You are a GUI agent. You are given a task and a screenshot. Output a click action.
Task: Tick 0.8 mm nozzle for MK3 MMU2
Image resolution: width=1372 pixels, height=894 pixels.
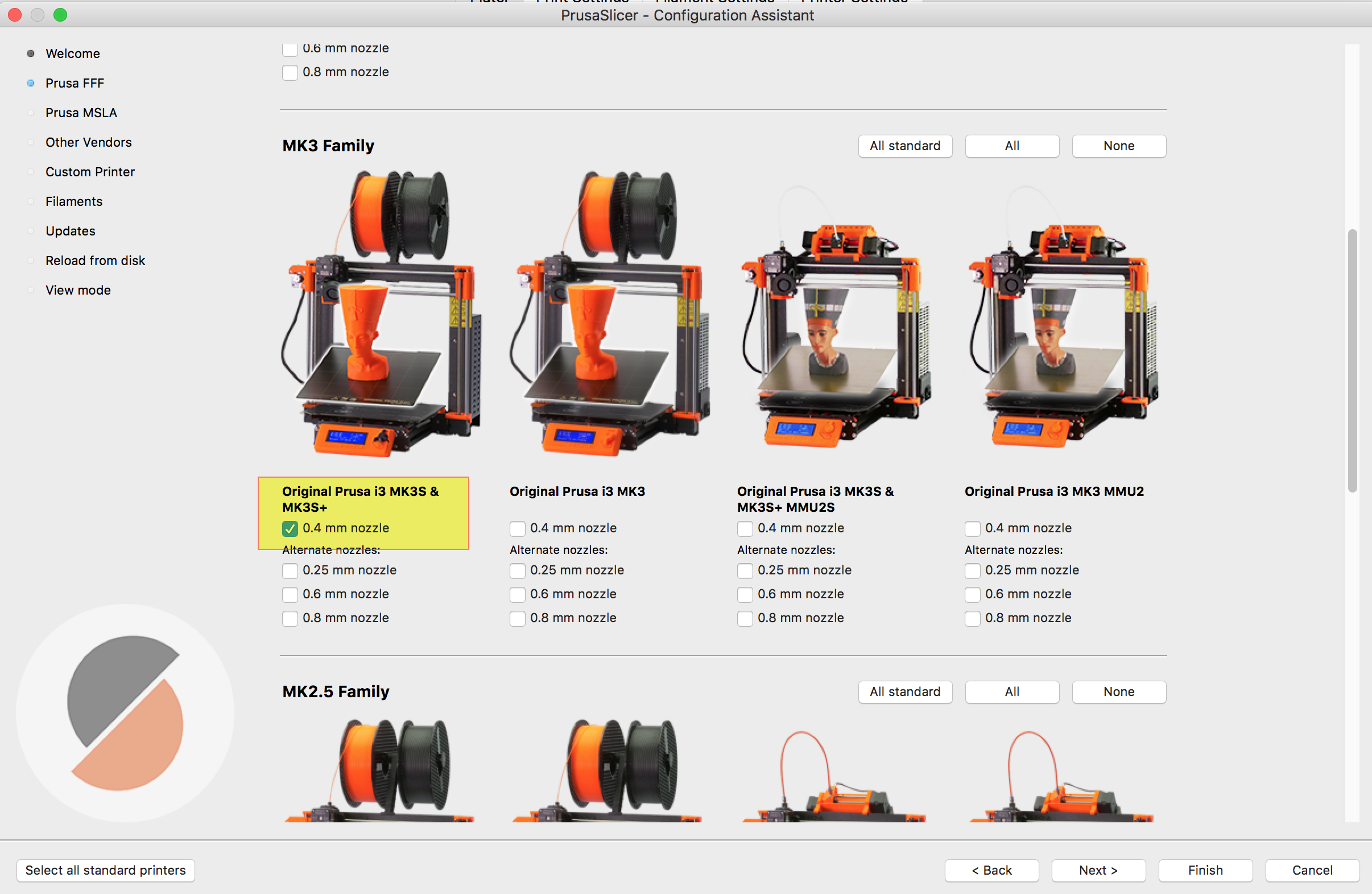click(x=973, y=619)
